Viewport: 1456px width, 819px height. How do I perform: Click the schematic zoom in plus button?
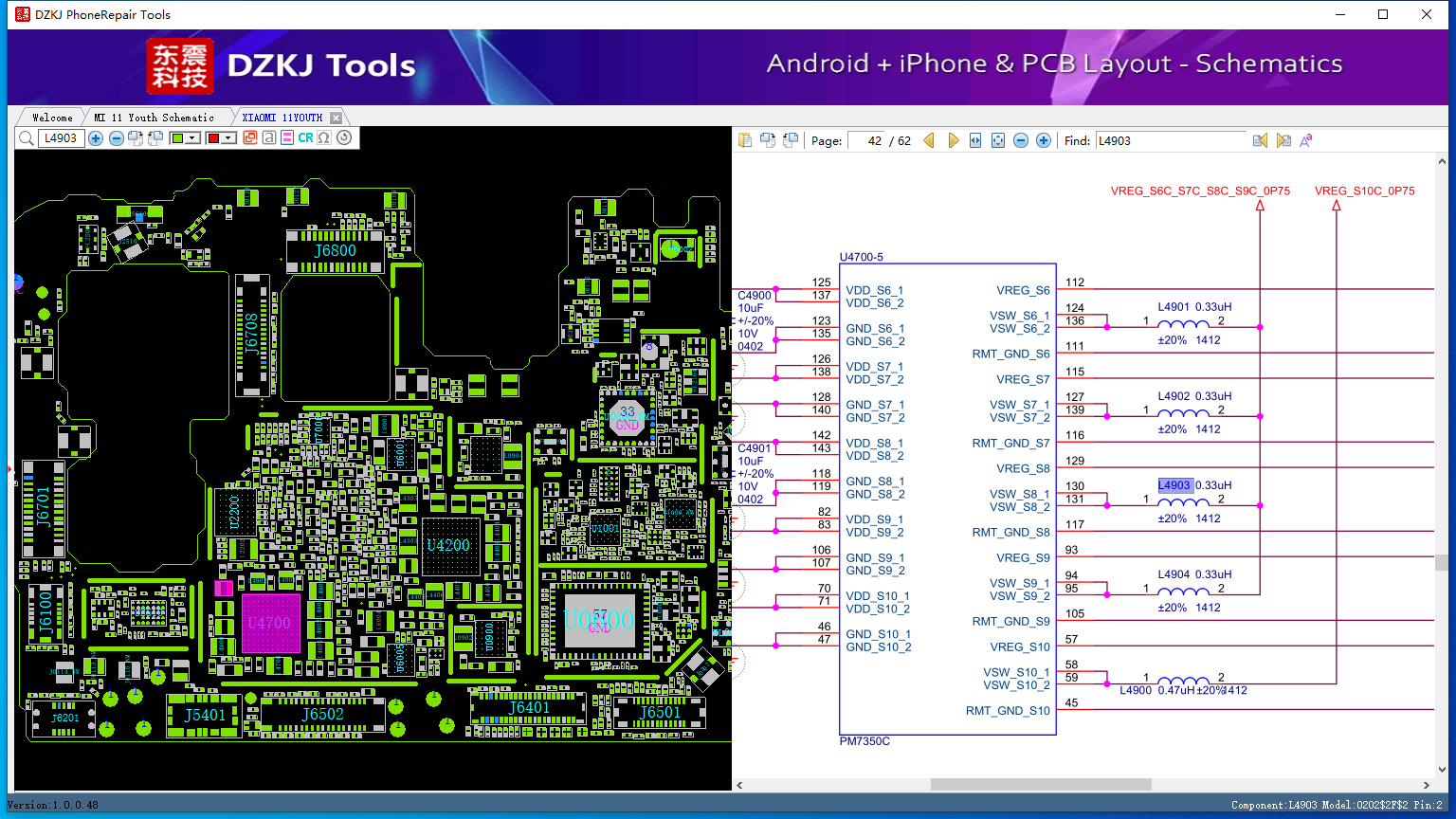1044,140
